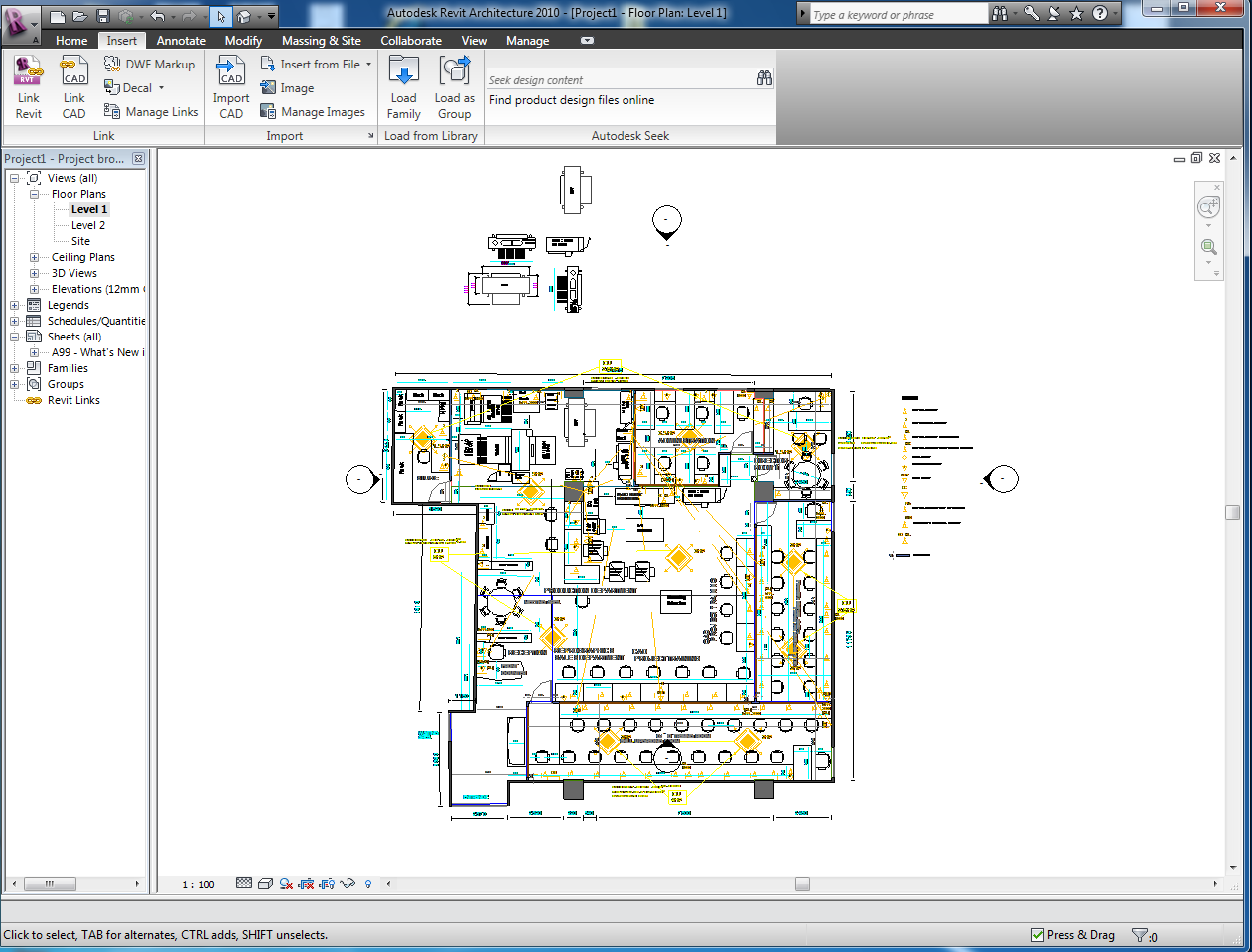Click Open folder icon in quick access toolbar

coord(79,16)
